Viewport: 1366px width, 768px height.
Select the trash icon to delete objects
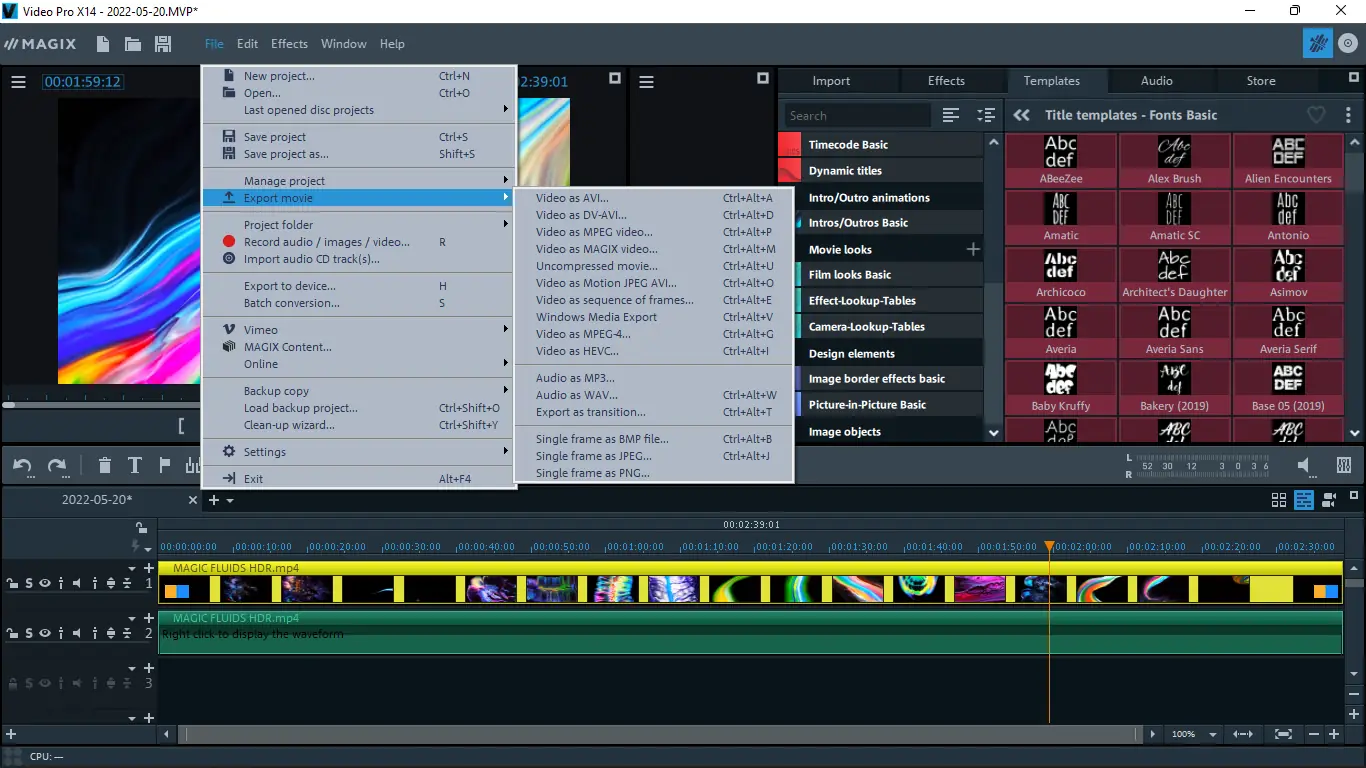[x=104, y=465]
